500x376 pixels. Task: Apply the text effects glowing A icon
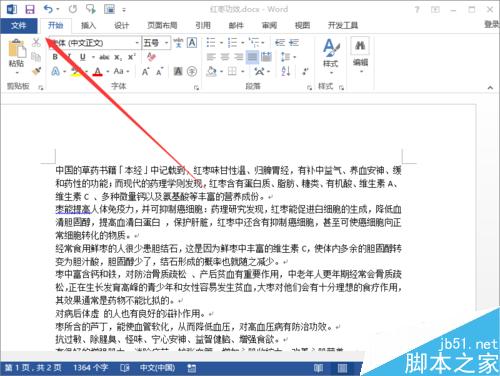(55, 71)
